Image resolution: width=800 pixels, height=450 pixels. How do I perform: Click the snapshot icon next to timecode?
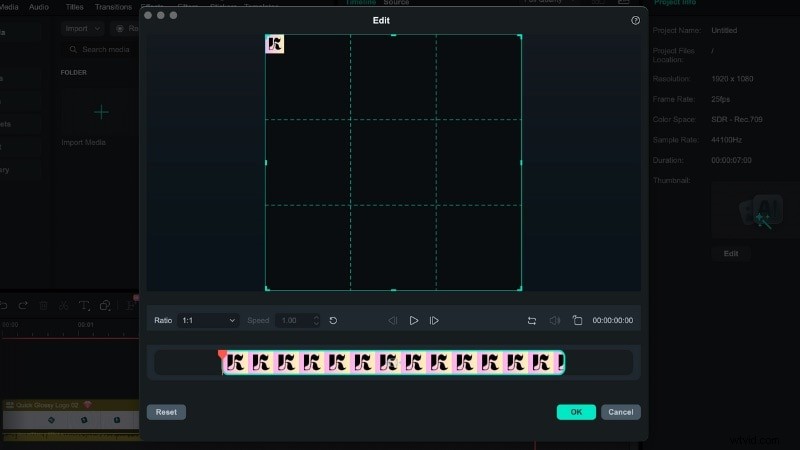(x=577, y=320)
